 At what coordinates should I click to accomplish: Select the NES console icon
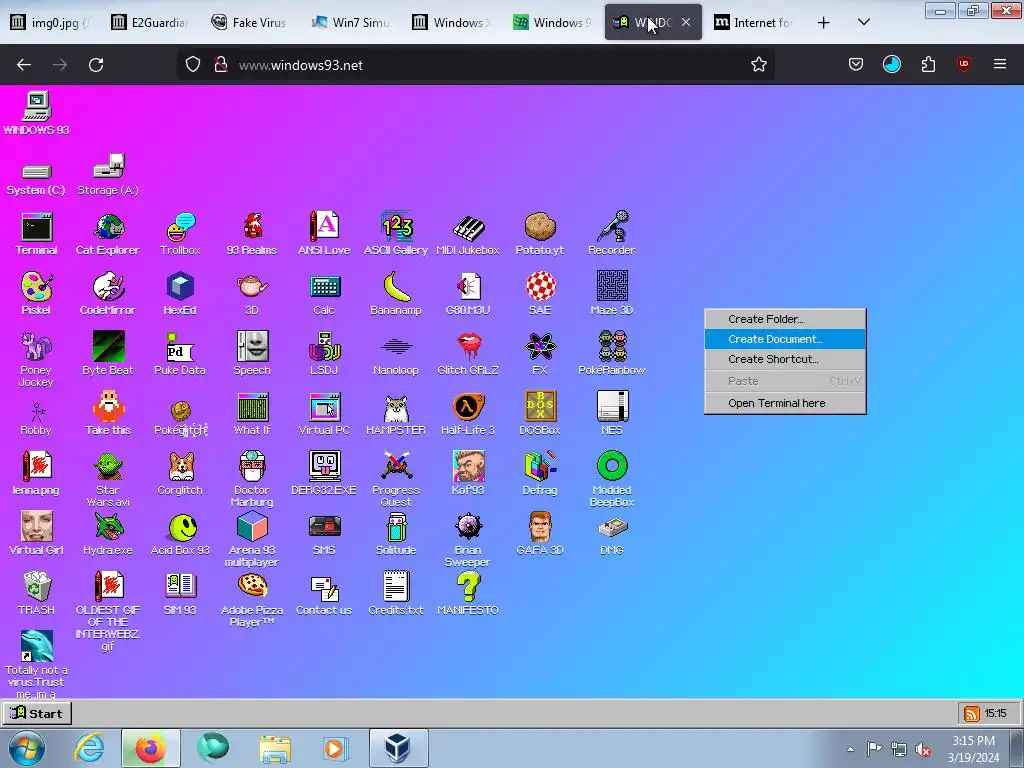(x=612, y=413)
